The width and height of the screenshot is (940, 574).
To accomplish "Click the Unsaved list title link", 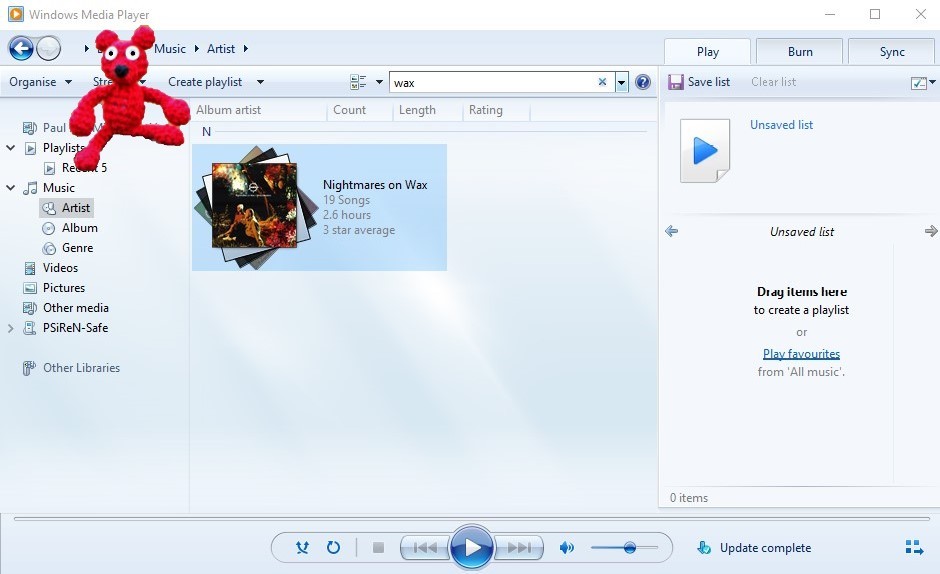I will (781, 125).
